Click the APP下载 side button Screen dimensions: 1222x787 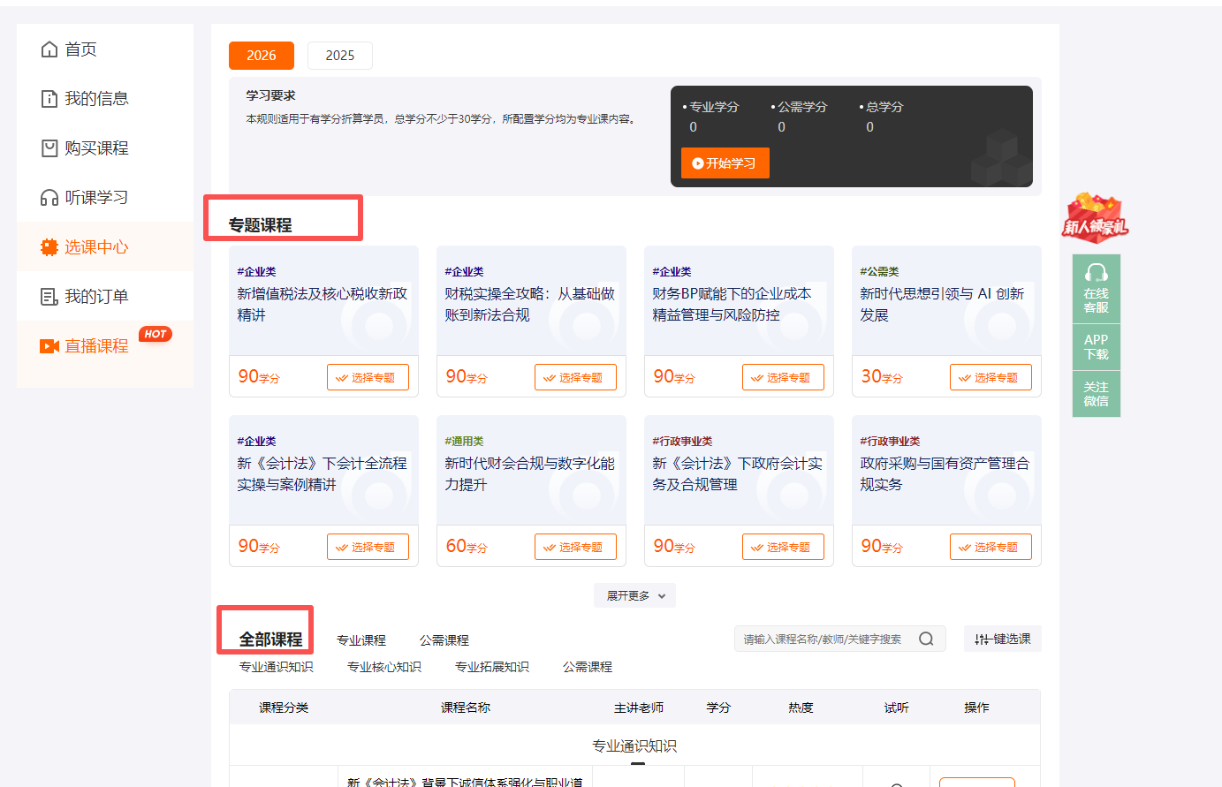click(1096, 347)
